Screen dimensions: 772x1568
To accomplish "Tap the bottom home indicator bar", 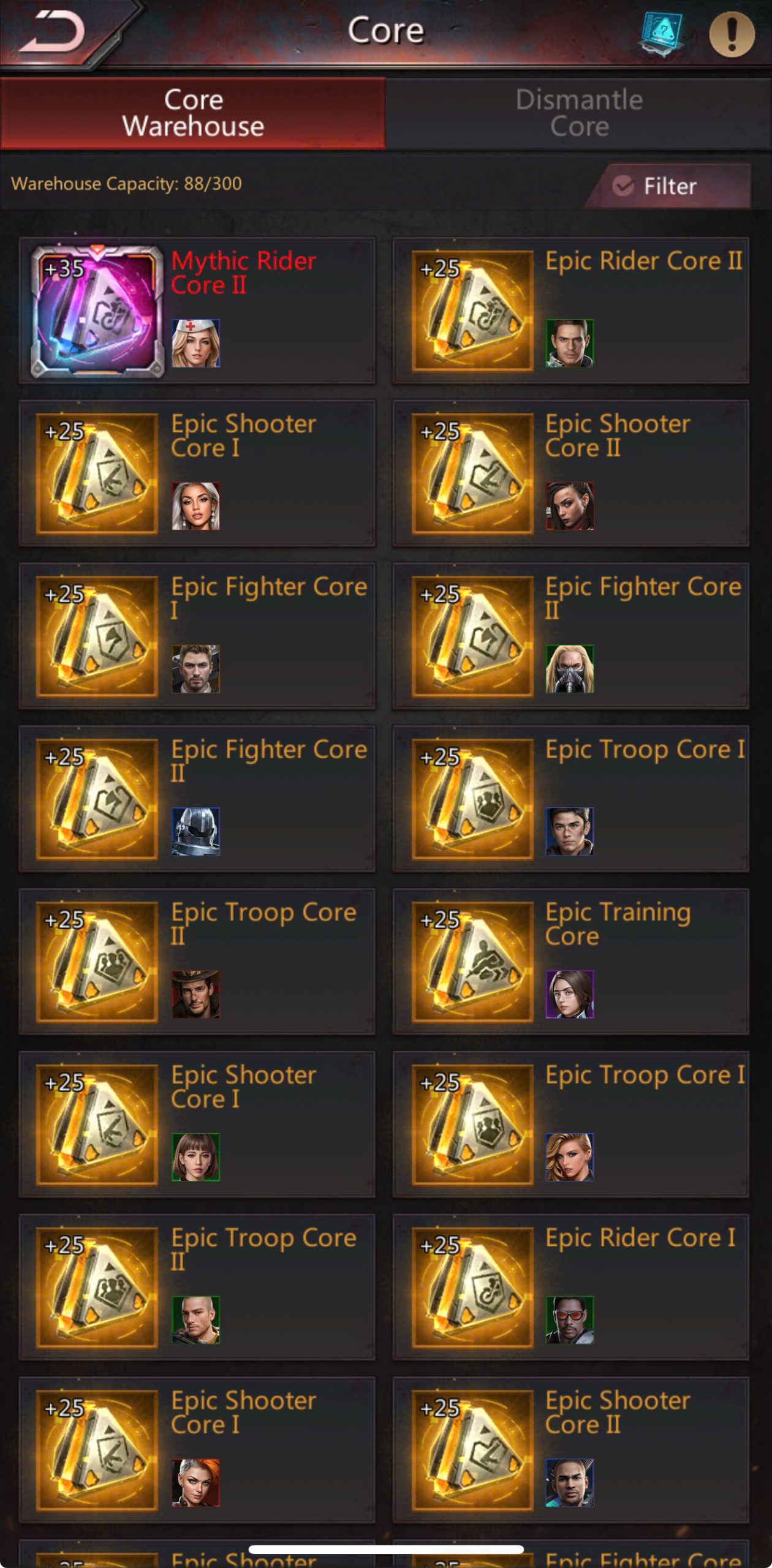I will point(385,1549).
